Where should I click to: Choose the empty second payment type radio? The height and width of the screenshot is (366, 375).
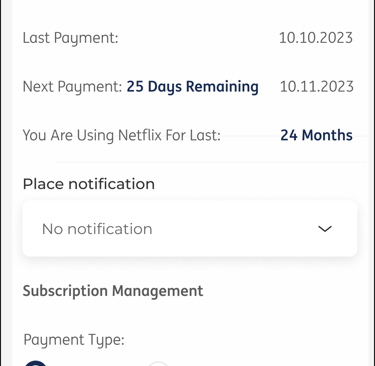pyautogui.click(x=158, y=364)
